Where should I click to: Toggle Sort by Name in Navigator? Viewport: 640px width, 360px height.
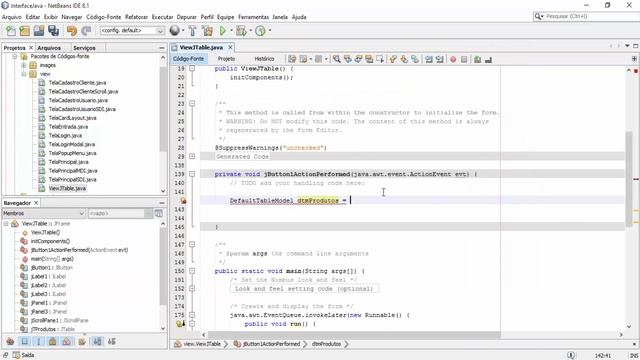point(98,341)
